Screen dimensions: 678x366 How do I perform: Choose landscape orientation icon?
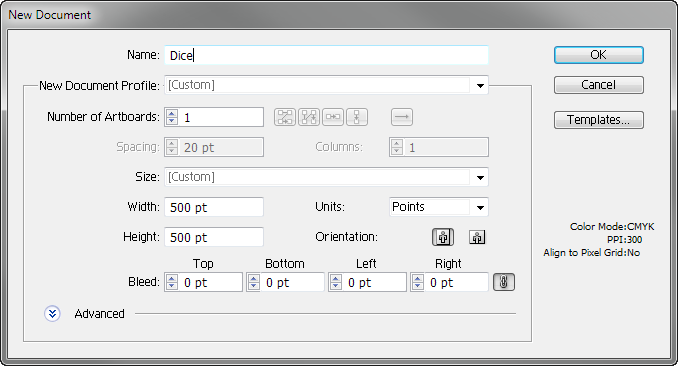pos(477,237)
